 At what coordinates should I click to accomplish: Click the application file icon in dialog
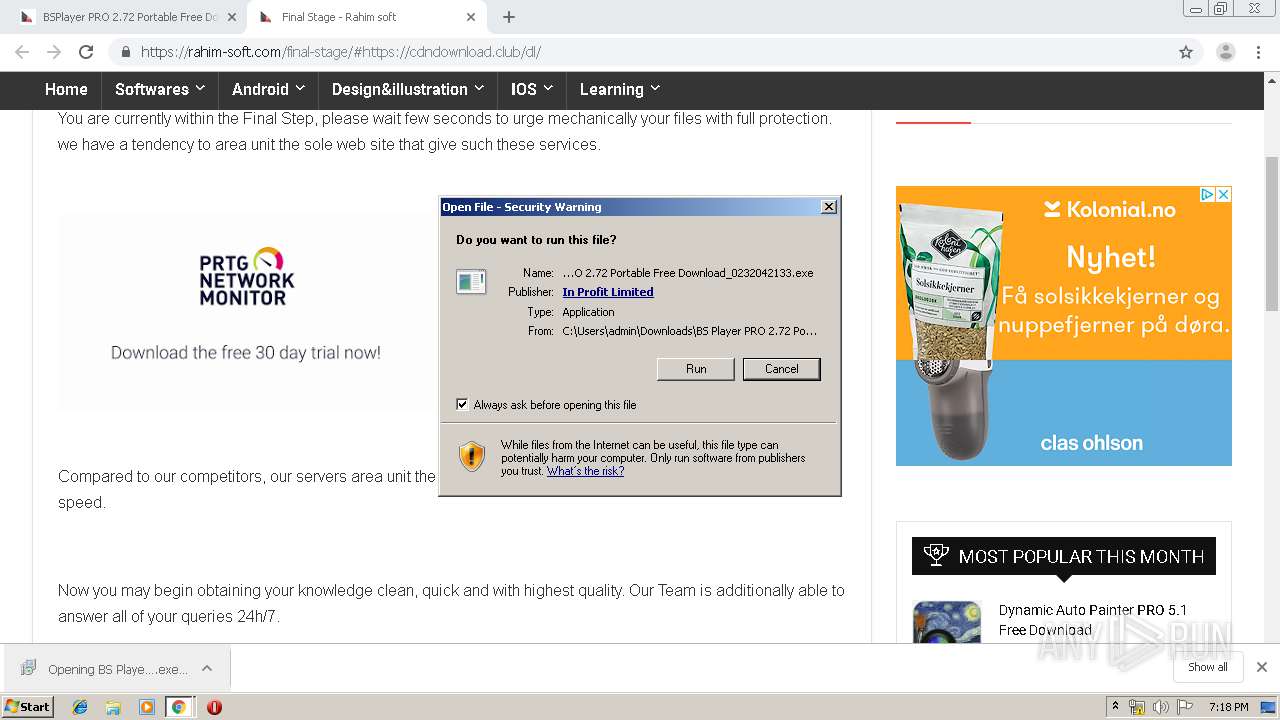pyautogui.click(x=471, y=282)
